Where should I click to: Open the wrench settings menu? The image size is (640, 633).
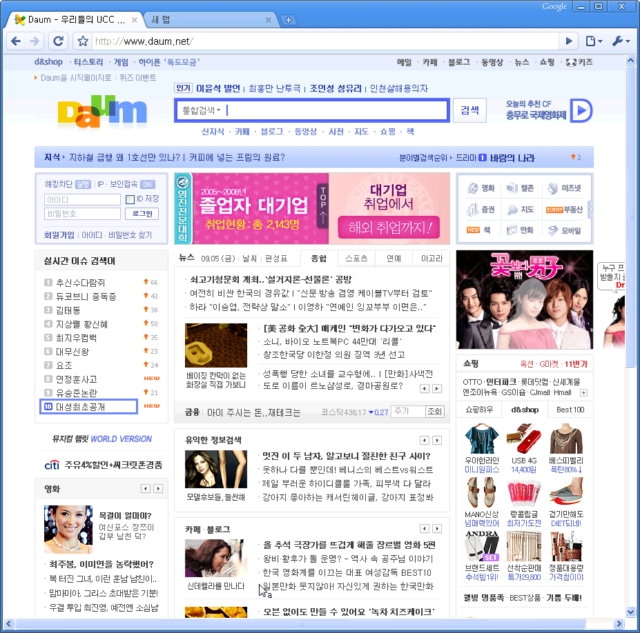[621, 41]
